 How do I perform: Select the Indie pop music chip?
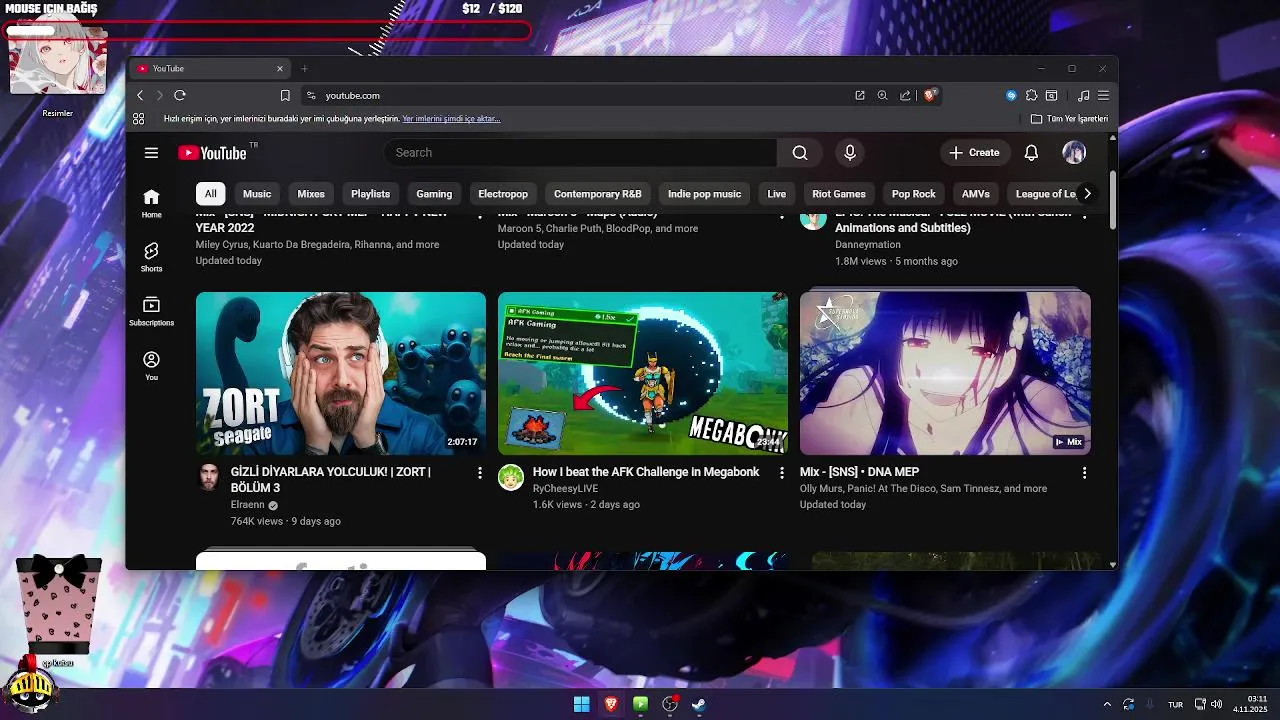[x=704, y=194]
